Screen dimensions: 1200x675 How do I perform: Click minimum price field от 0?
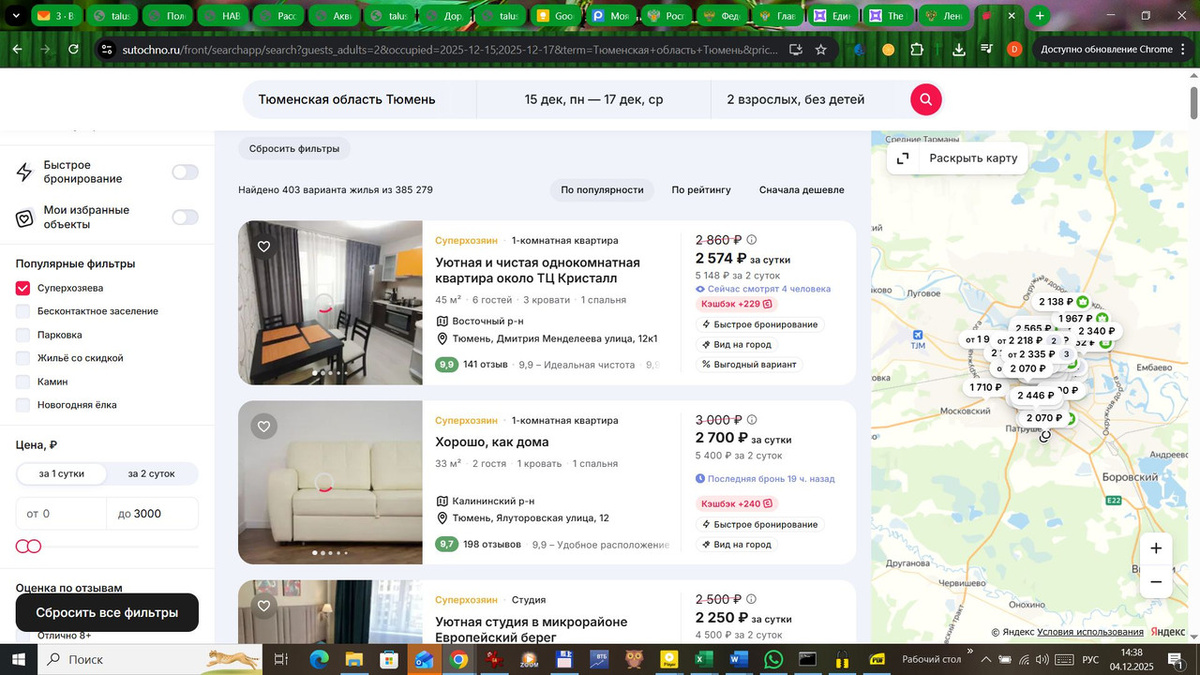[x=62, y=514]
